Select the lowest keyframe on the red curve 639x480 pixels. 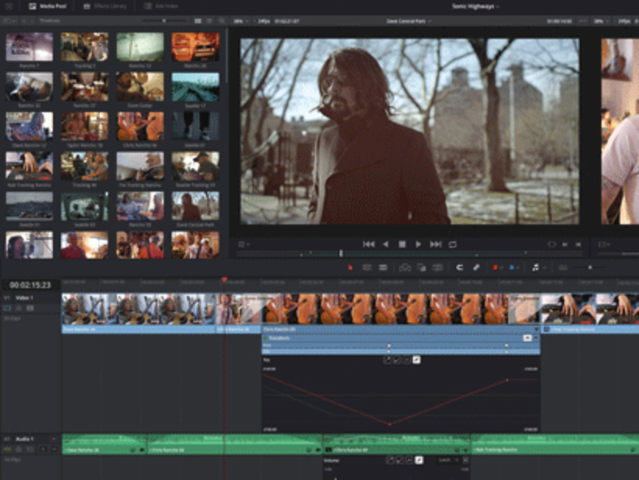tap(390, 425)
